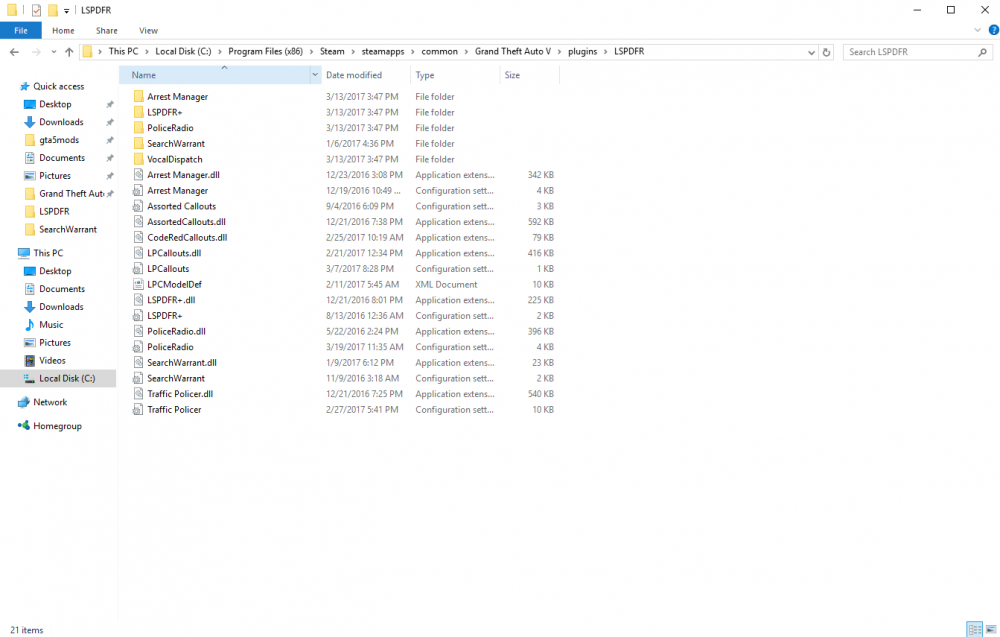The width and height of the screenshot is (1000, 637).
Task: Select pinned Downloads under Quick access
Action: pyautogui.click(x=61, y=122)
